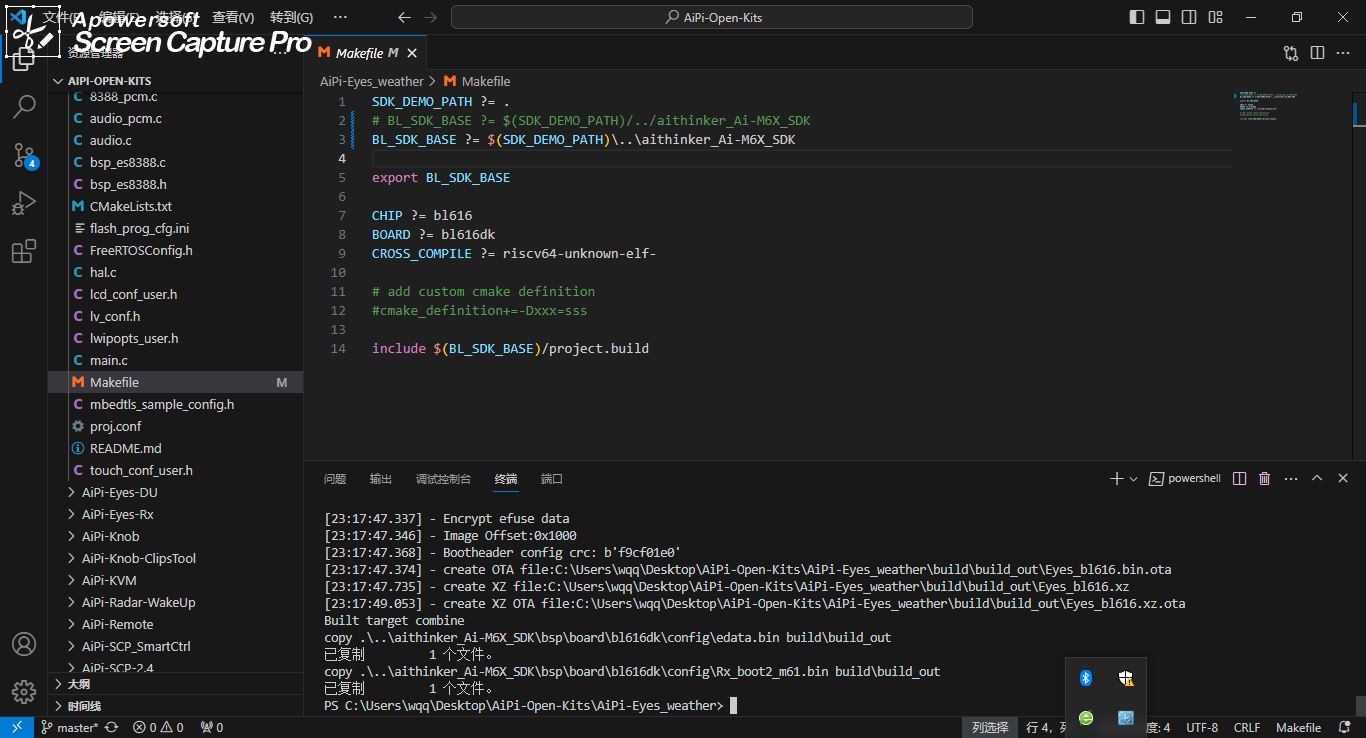Switch to the 调试控制台 panel tab
Screen dimensions: 1366x738
pyautogui.click(x=443, y=479)
